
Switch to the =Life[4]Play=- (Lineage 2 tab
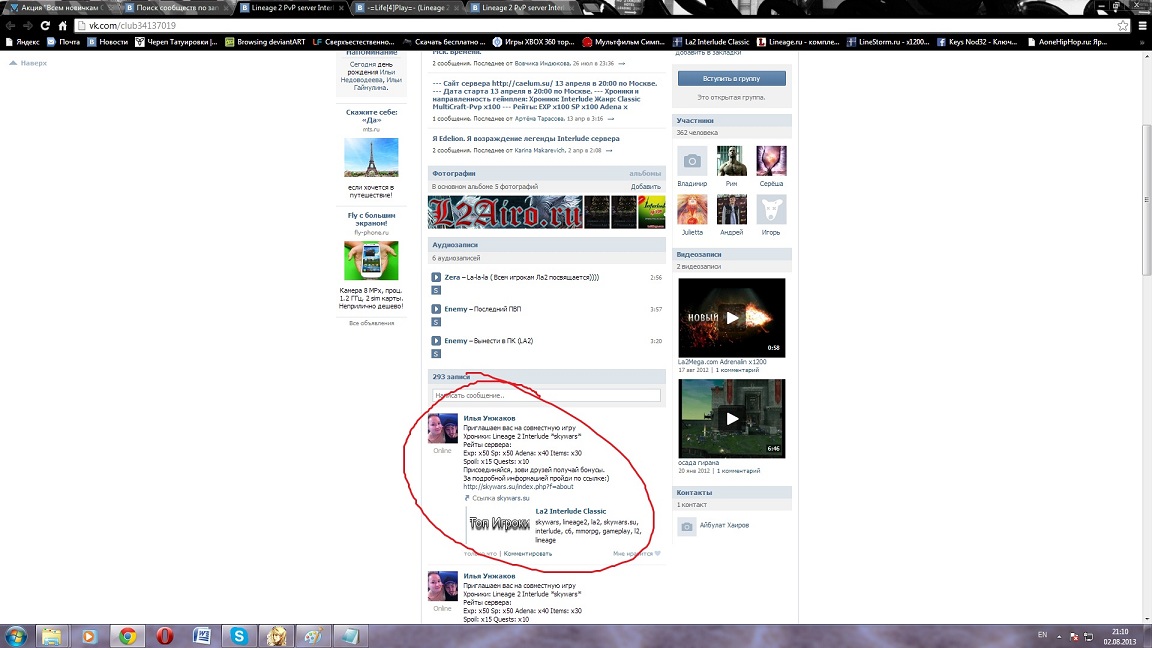(x=405, y=7)
